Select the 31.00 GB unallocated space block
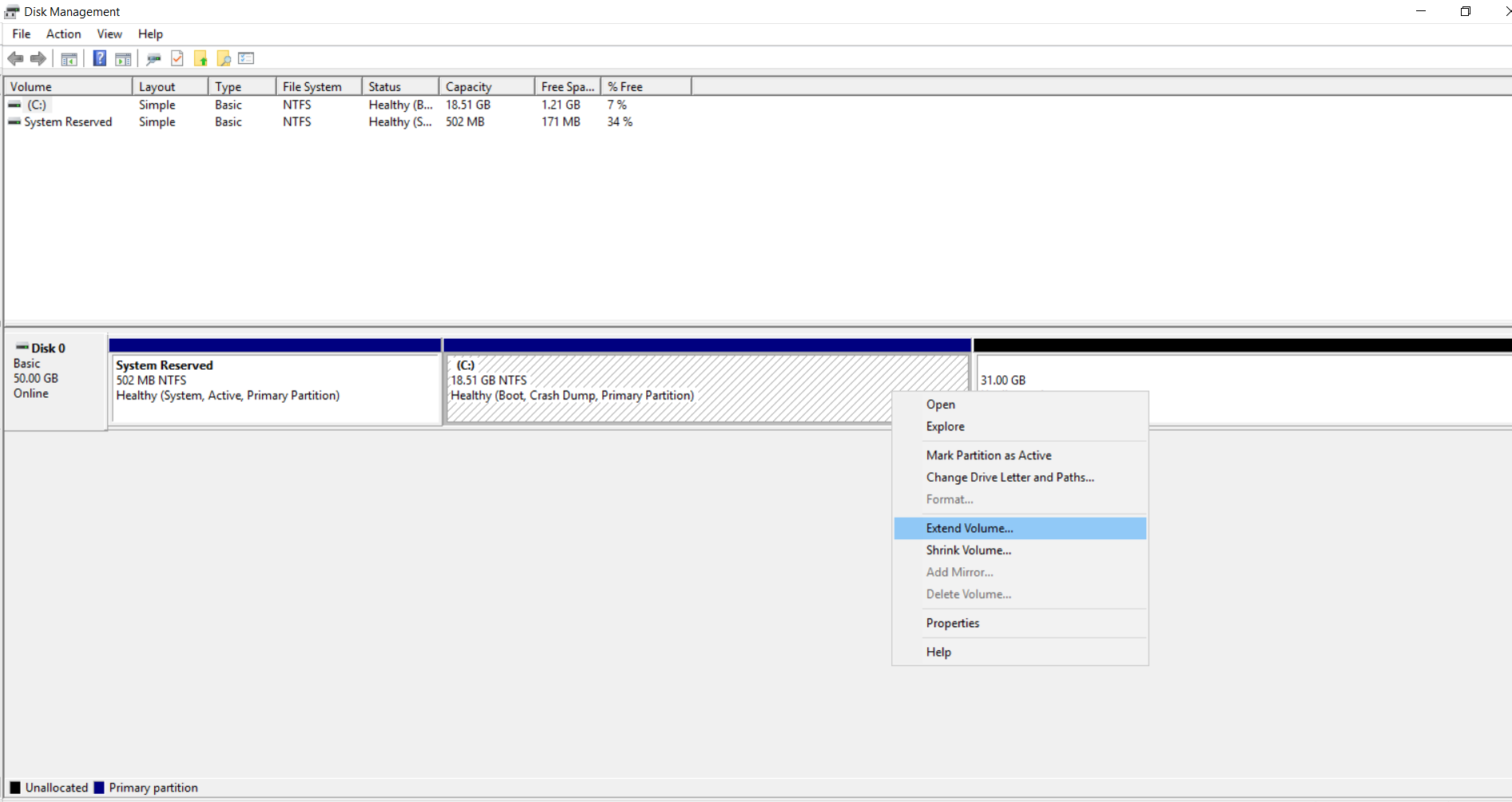The image size is (1512, 802). 1243,382
